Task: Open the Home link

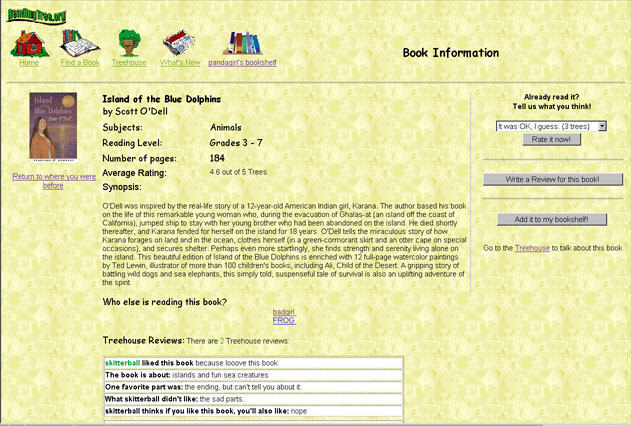Action: pos(29,63)
